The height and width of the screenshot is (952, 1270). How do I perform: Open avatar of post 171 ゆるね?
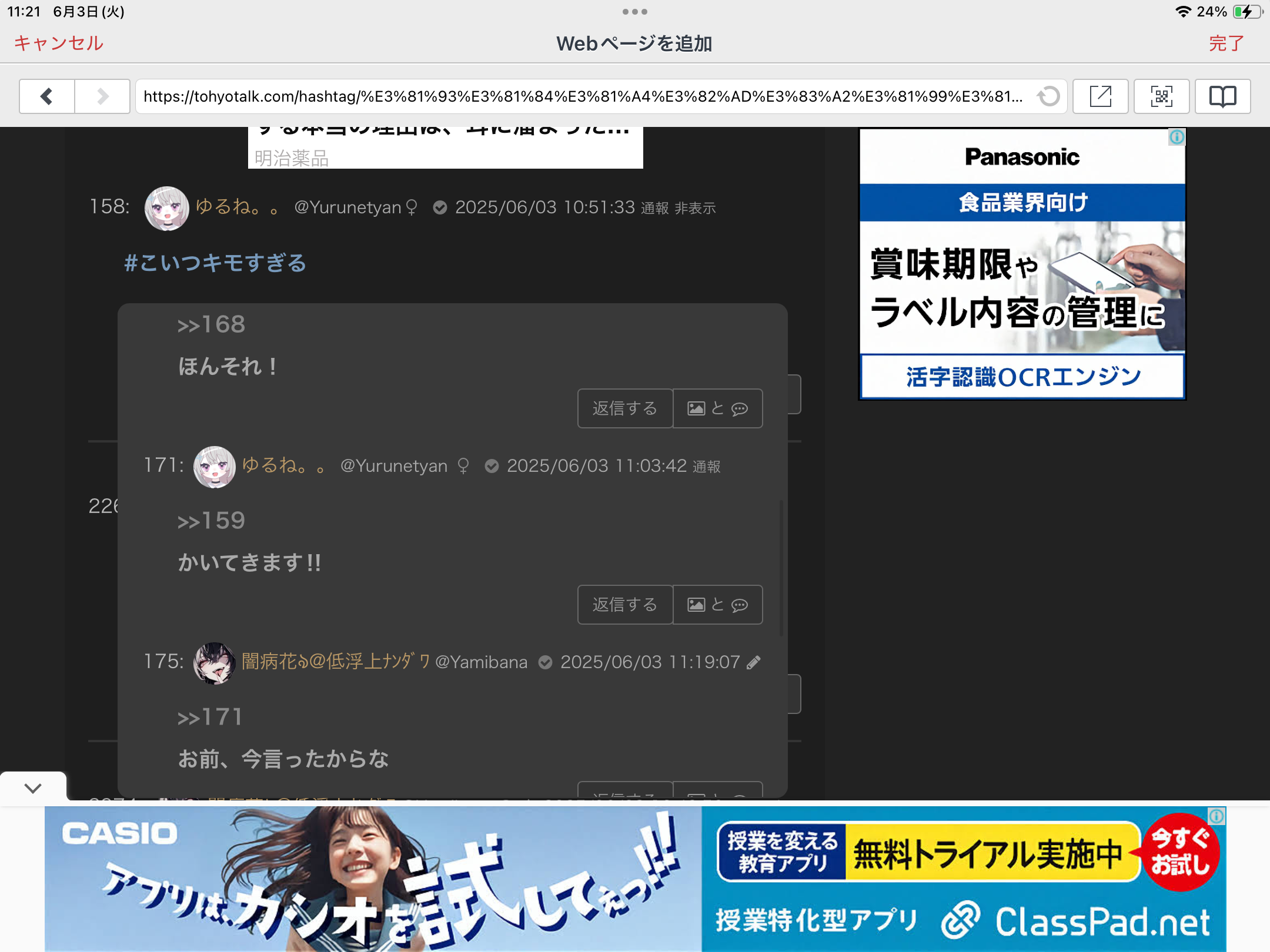click(215, 467)
